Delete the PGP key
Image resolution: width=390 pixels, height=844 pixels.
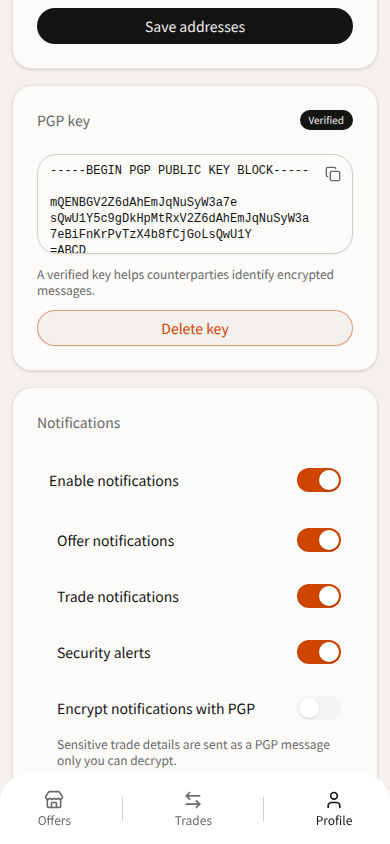point(195,328)
